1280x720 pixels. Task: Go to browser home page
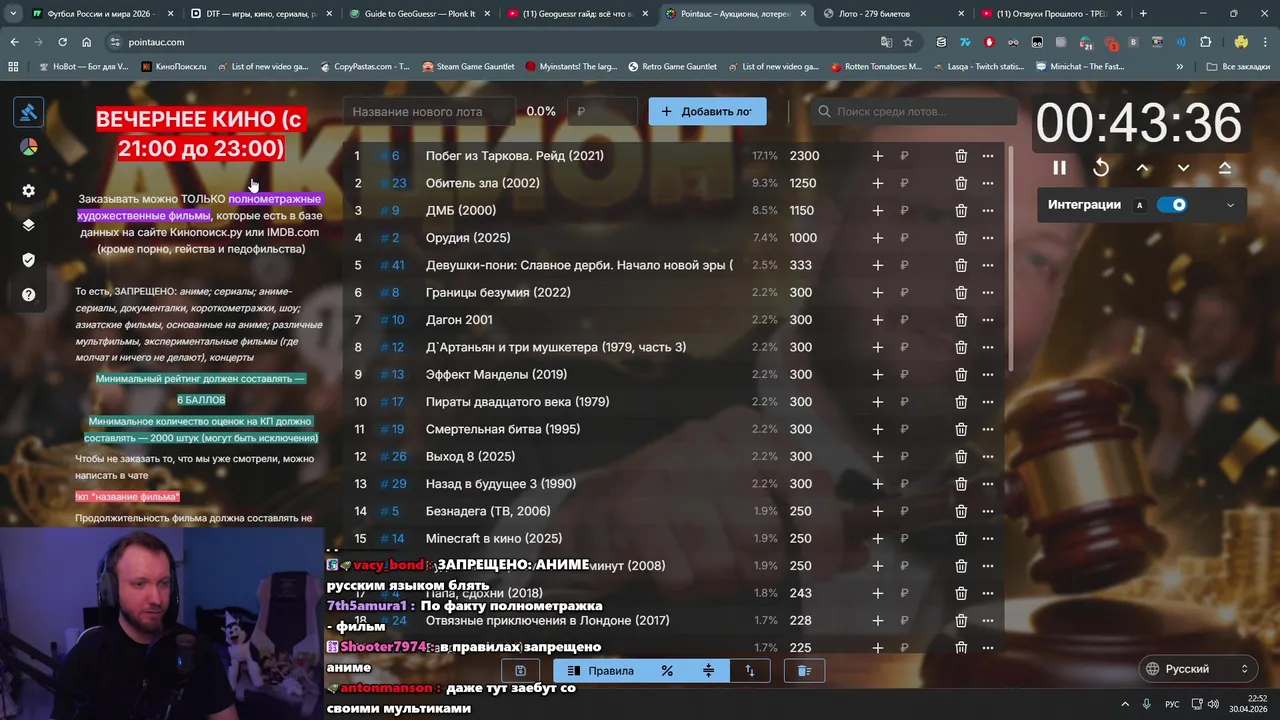(x=87, y=42)
